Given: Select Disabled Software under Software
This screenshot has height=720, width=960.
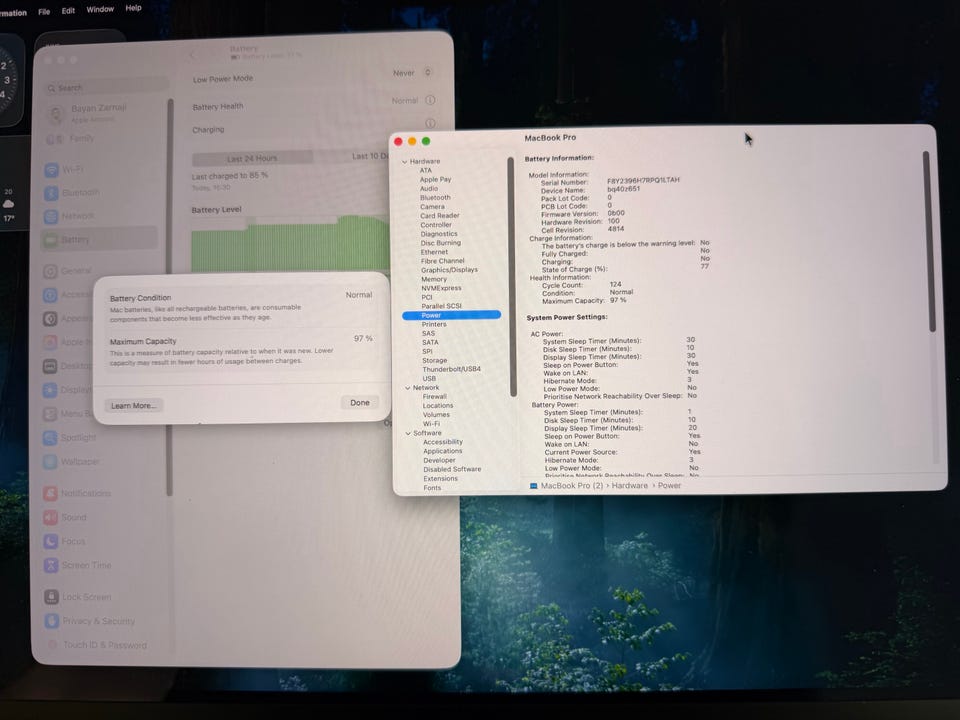Looking at the screenshot, I should tap(452, 469).
